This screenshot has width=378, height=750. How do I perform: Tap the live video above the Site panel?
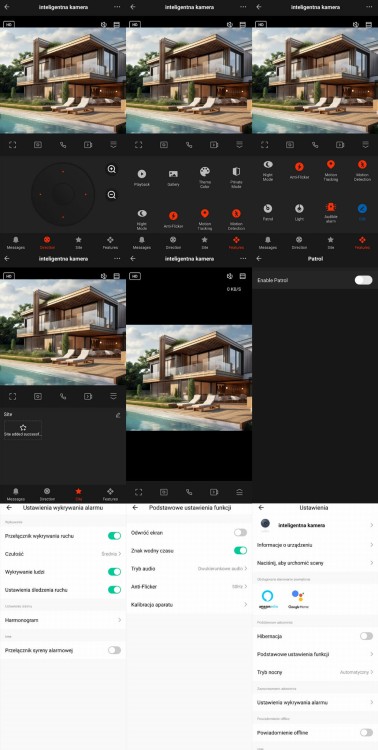pos(63,332)
